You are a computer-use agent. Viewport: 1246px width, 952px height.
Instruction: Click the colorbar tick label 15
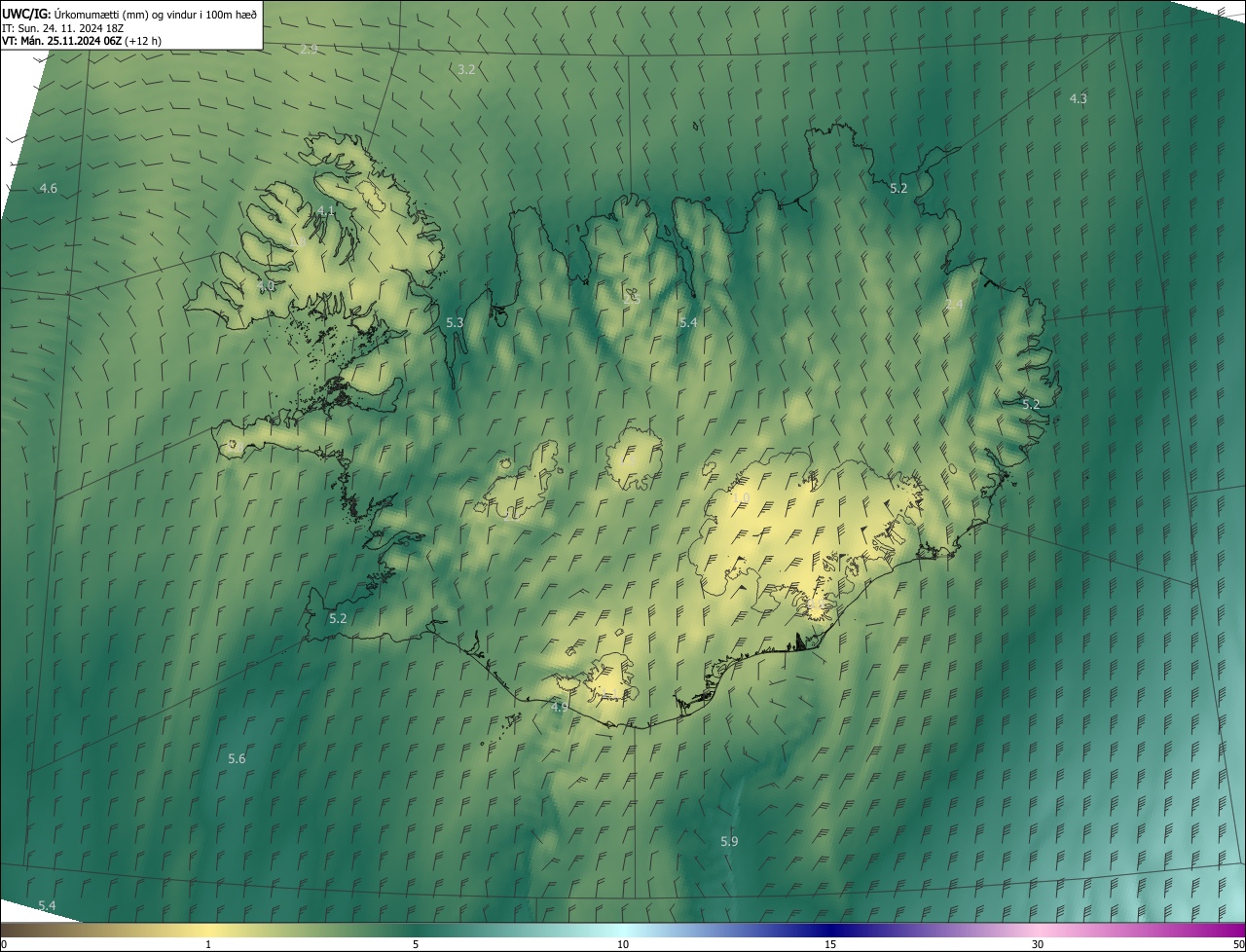830,944
